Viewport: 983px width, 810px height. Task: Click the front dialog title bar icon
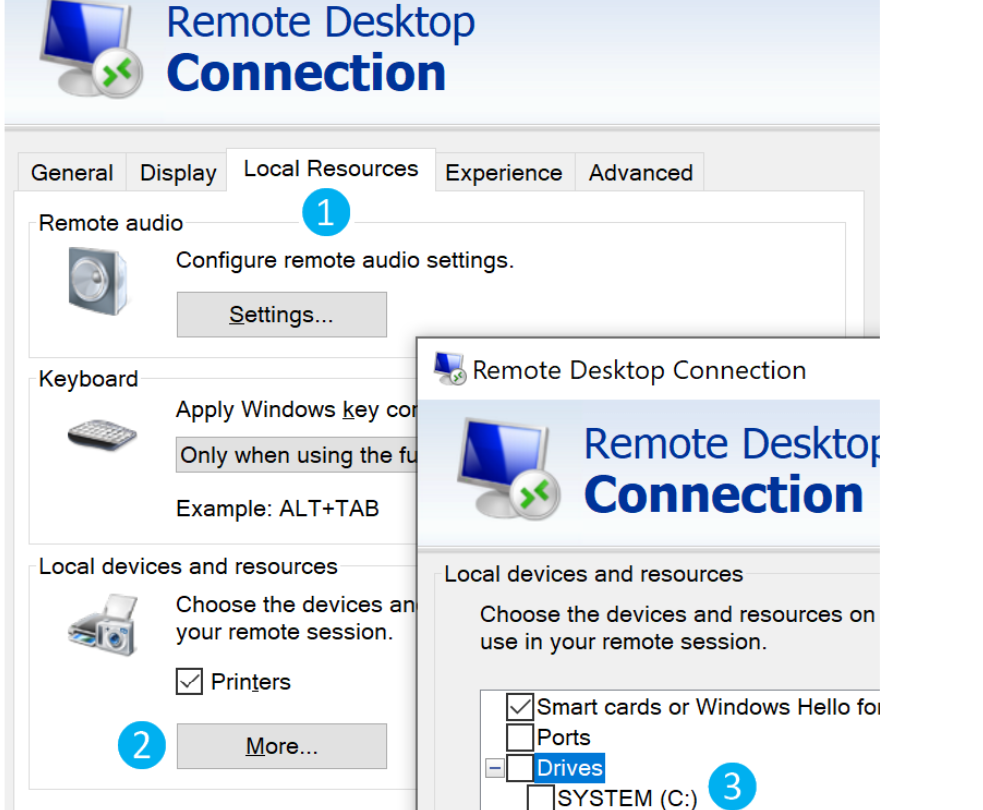[449, 369]
